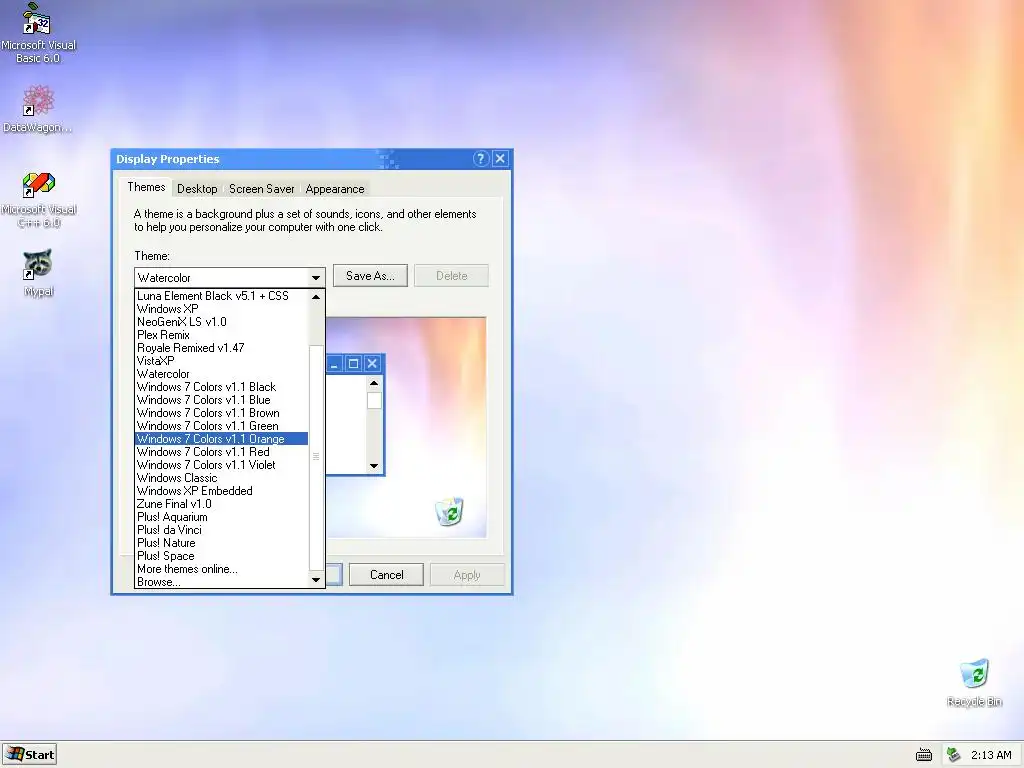Open Microsoft Visual Basic 6.0 desktop icon
The width and height of the screenshot is (1024, 768).
[x=38, y=33]
